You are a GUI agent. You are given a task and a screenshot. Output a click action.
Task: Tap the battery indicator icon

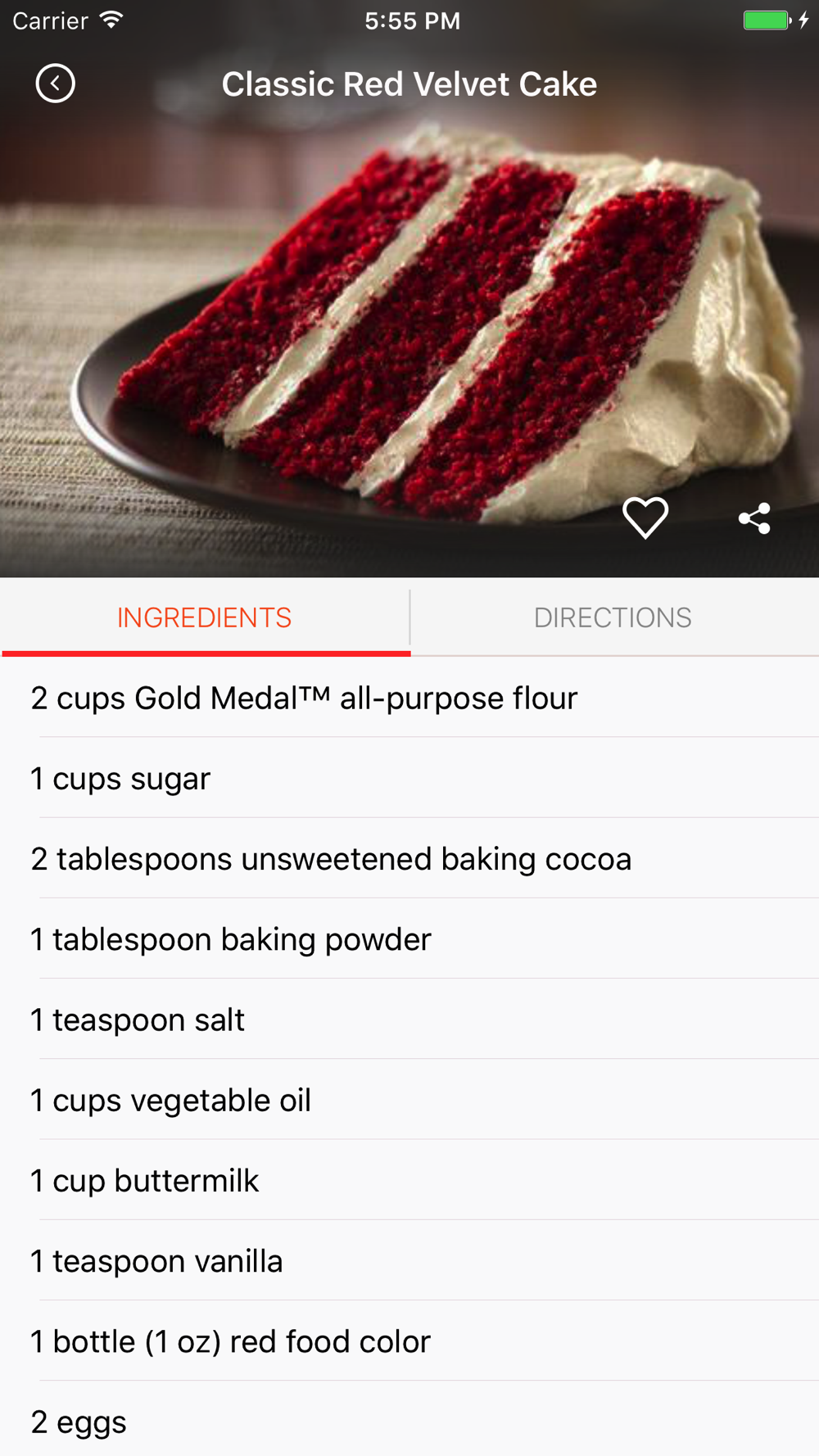[x=767, y=20]
